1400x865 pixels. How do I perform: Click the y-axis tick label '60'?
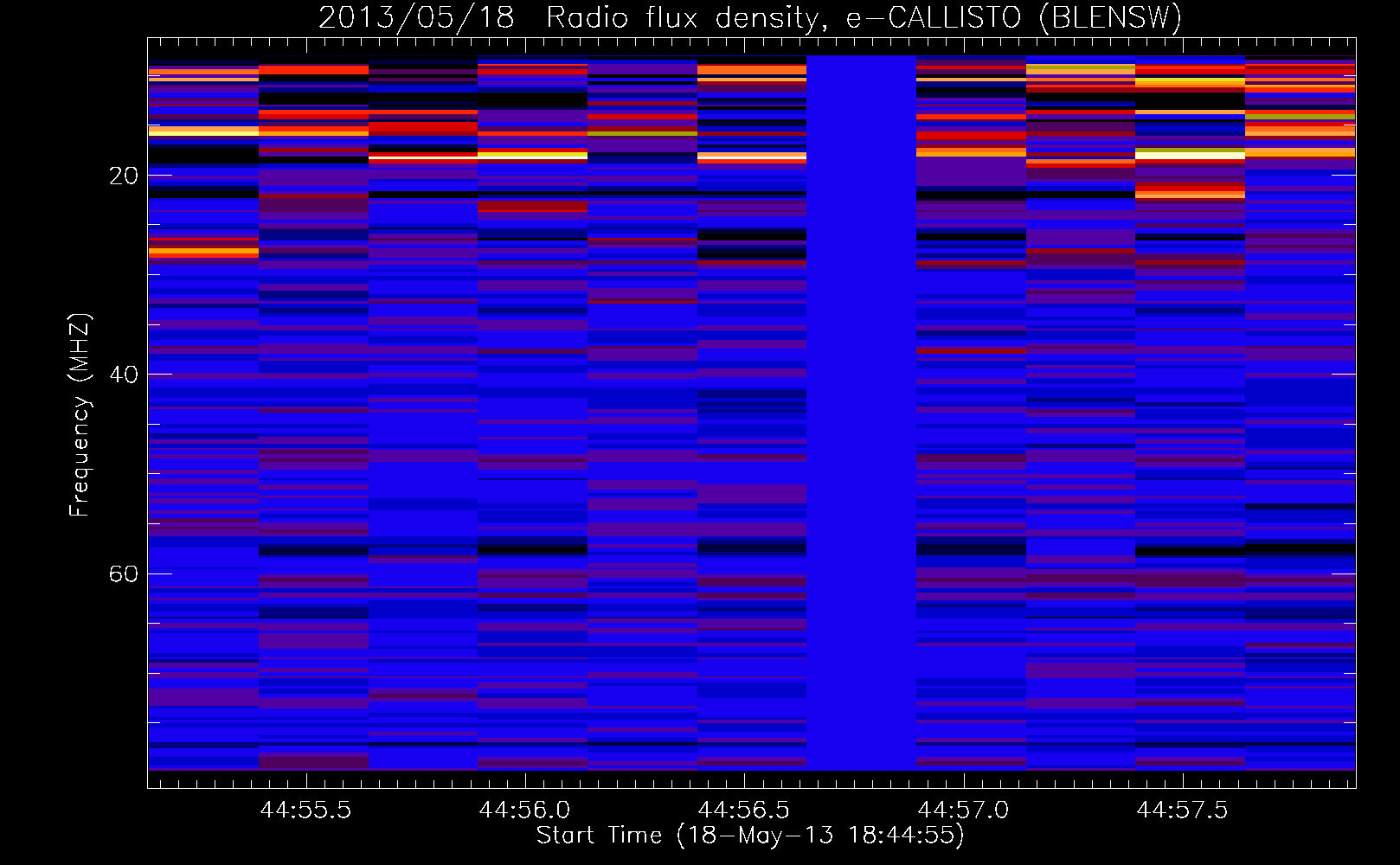[124, 573]
